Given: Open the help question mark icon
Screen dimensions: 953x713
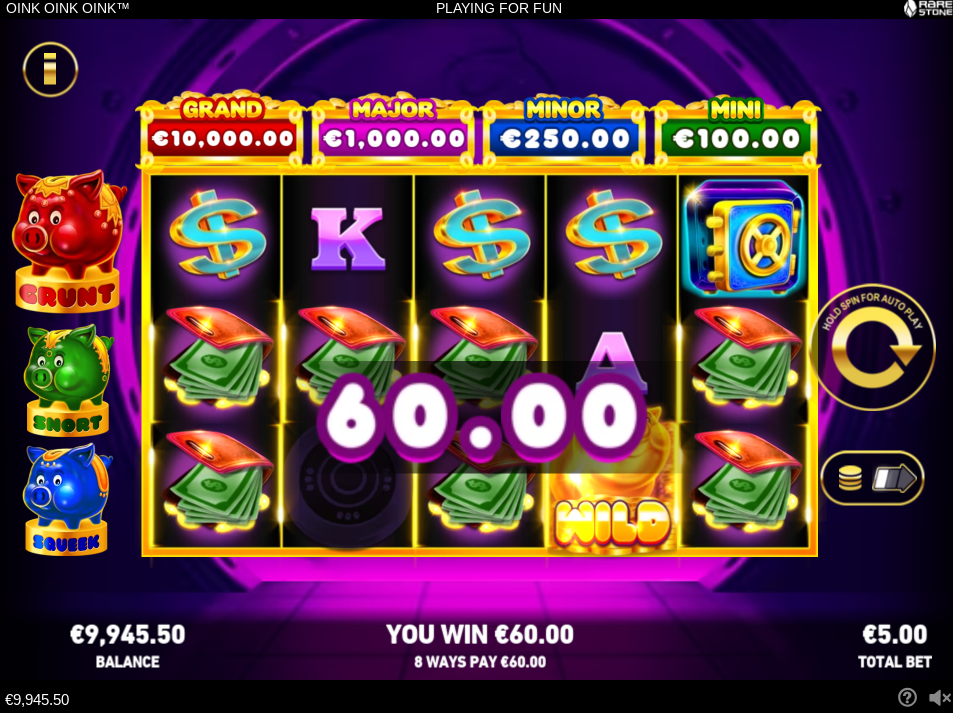Looking at the screenshot, I should [x=907, y=698].
